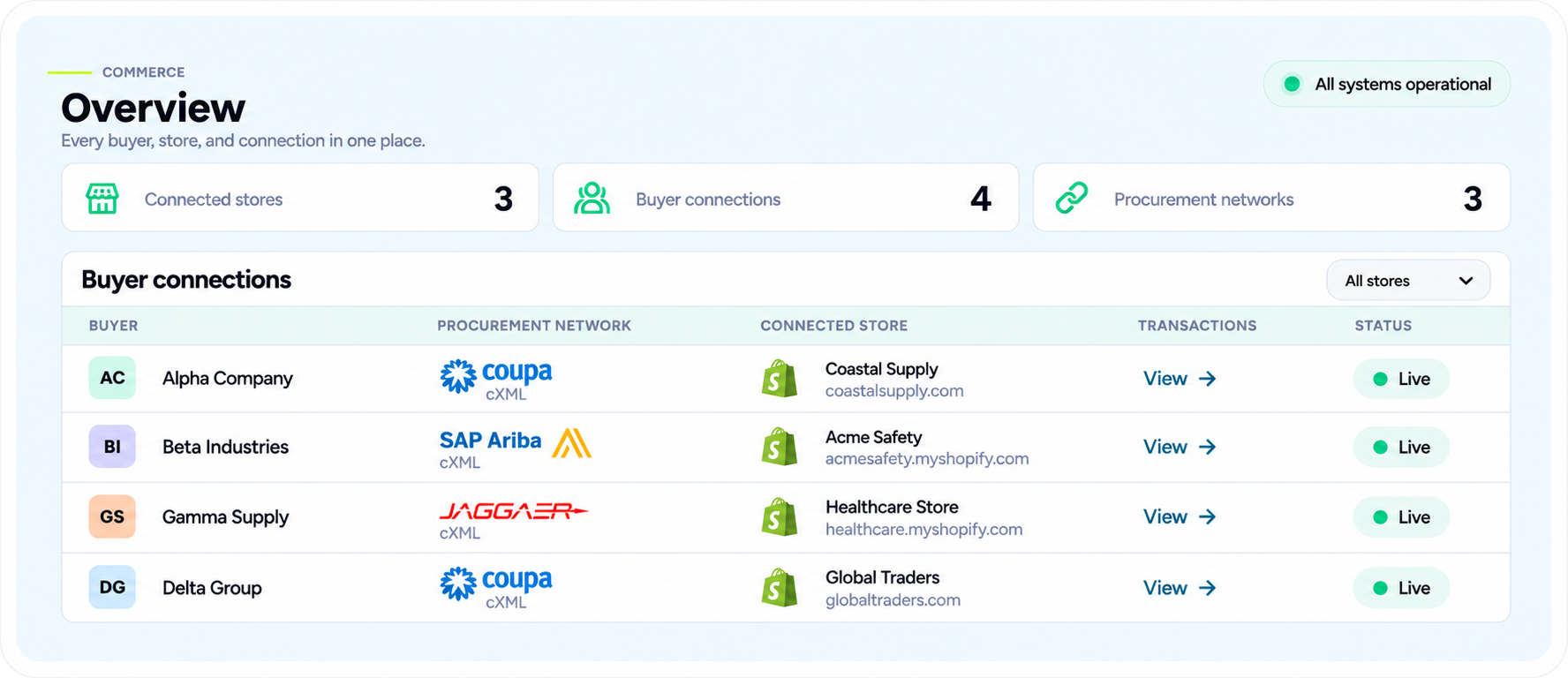Viewport: 1568px width, 678px height.
Task: Click the Beta Industries buyer name
Action: [x=225, y=447]
